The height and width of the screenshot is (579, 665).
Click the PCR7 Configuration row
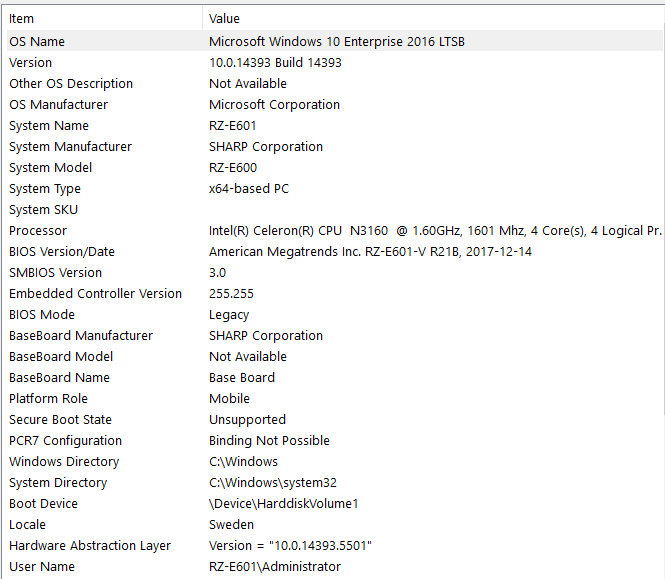[65, 441]
